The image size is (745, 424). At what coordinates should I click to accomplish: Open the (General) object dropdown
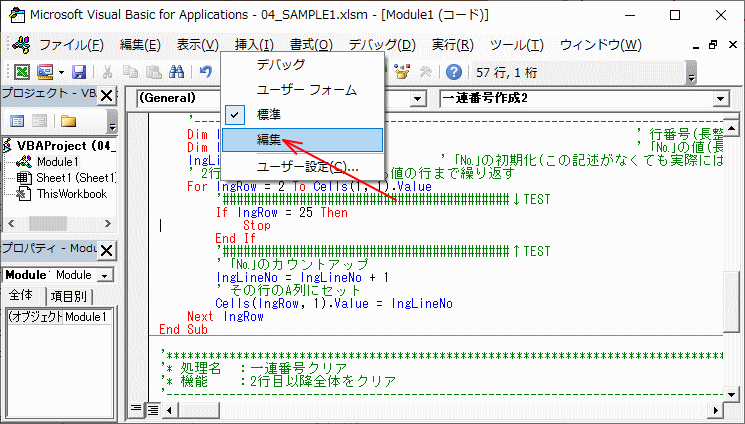[x=418, y=99]
